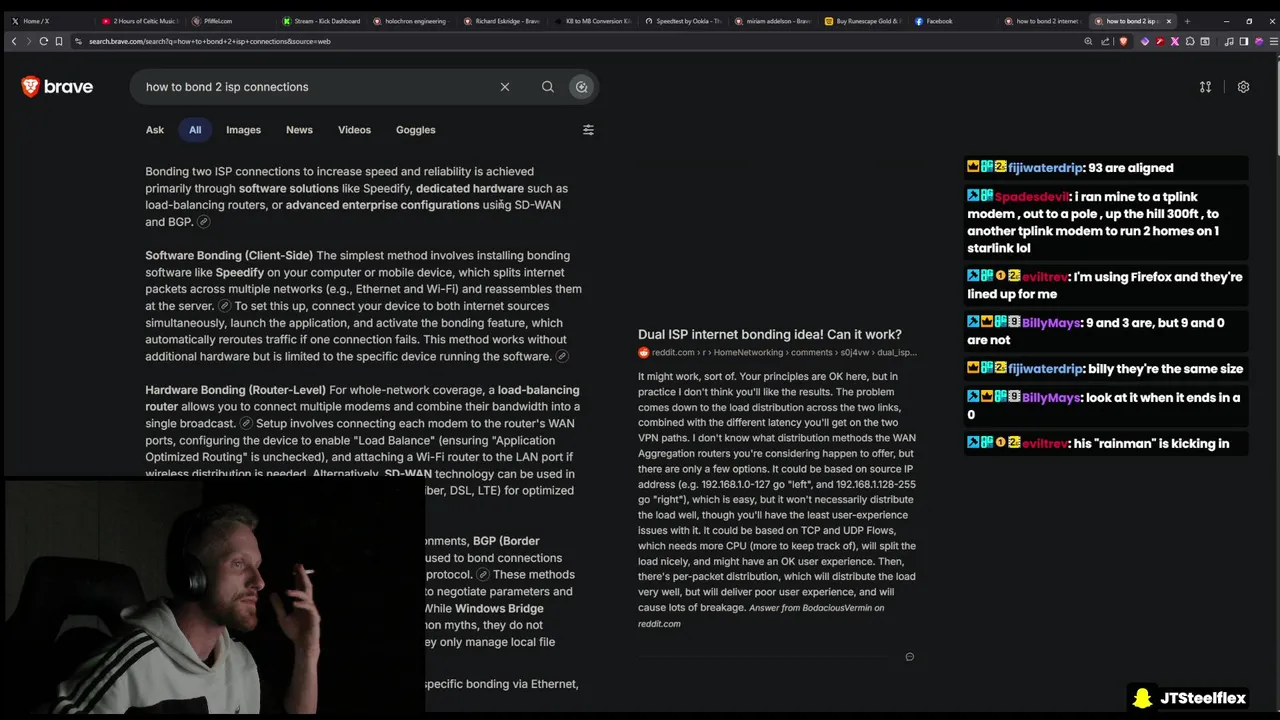This screenshot has width=1280, height=720.
Task: Click the Spadesdevil username in chat
Action: [x=1031, y=197]
